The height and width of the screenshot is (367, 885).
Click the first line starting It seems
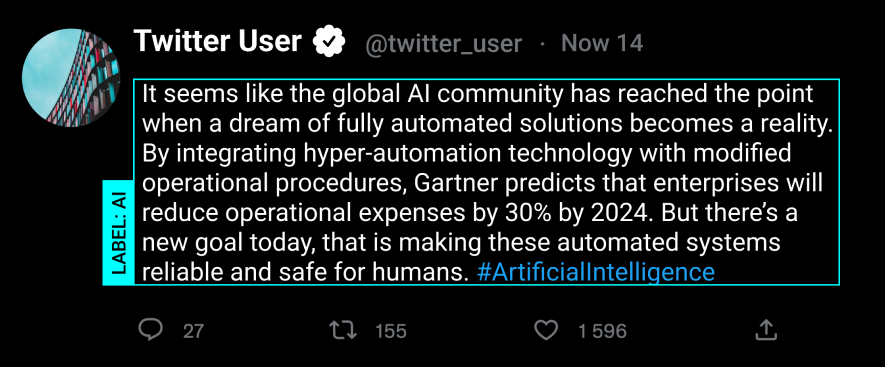(x=477, y=94)
